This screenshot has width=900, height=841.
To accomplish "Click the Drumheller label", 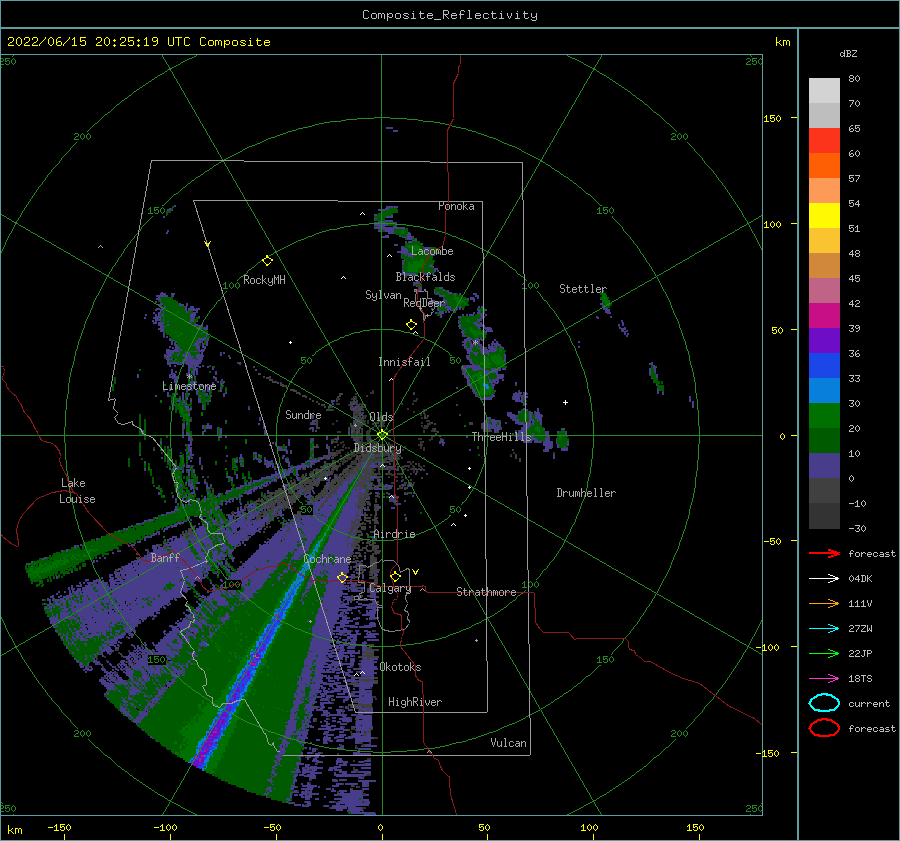I will pyautogui.click(x=586, y=493).
